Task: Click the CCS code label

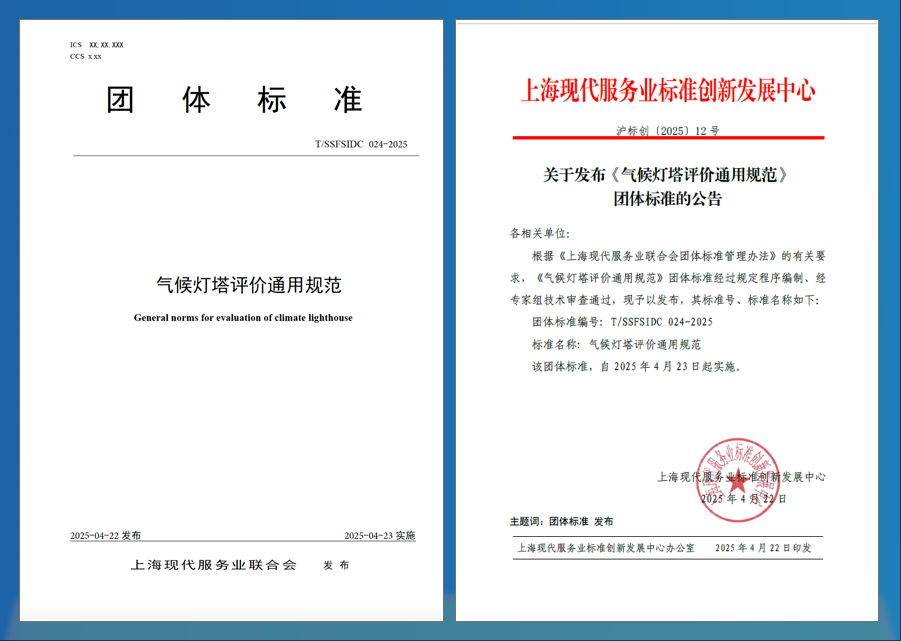Action: pos(83,55)
